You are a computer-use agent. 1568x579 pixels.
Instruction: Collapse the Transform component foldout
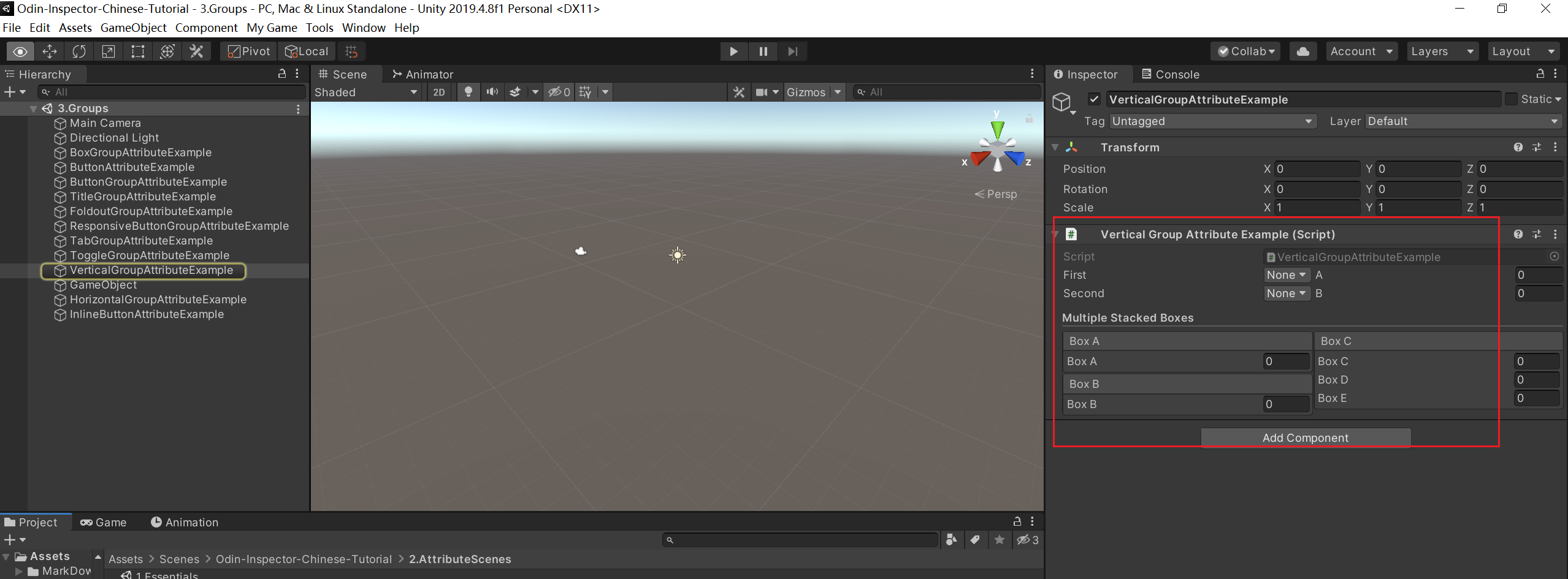tap(1055, 148)
